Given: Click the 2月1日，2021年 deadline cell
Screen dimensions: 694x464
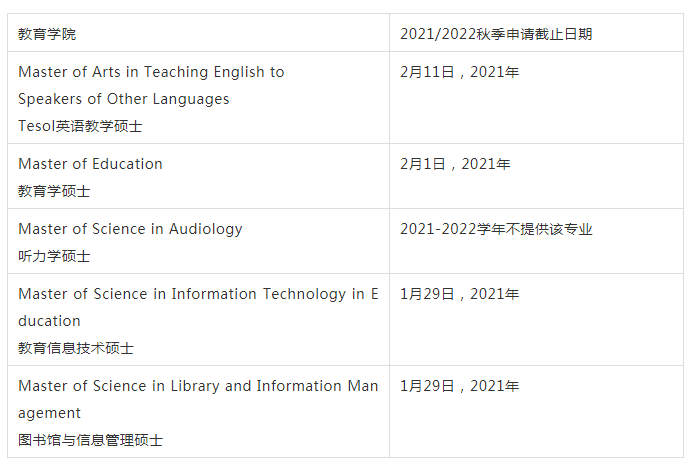Looking at the screenshot, I should tap(536, 176).
